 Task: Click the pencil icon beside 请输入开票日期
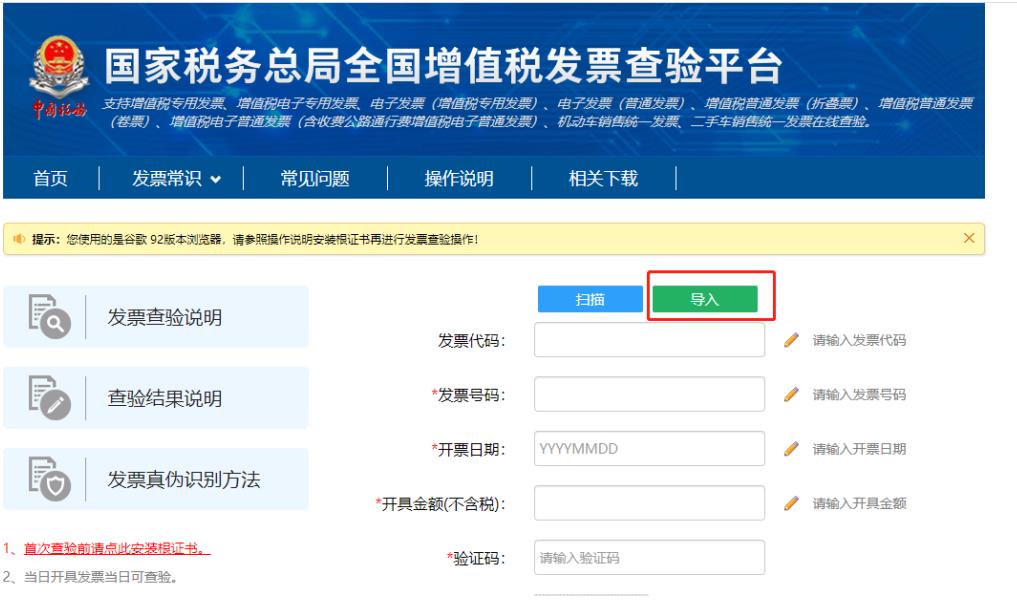click(x=791, y=449)
